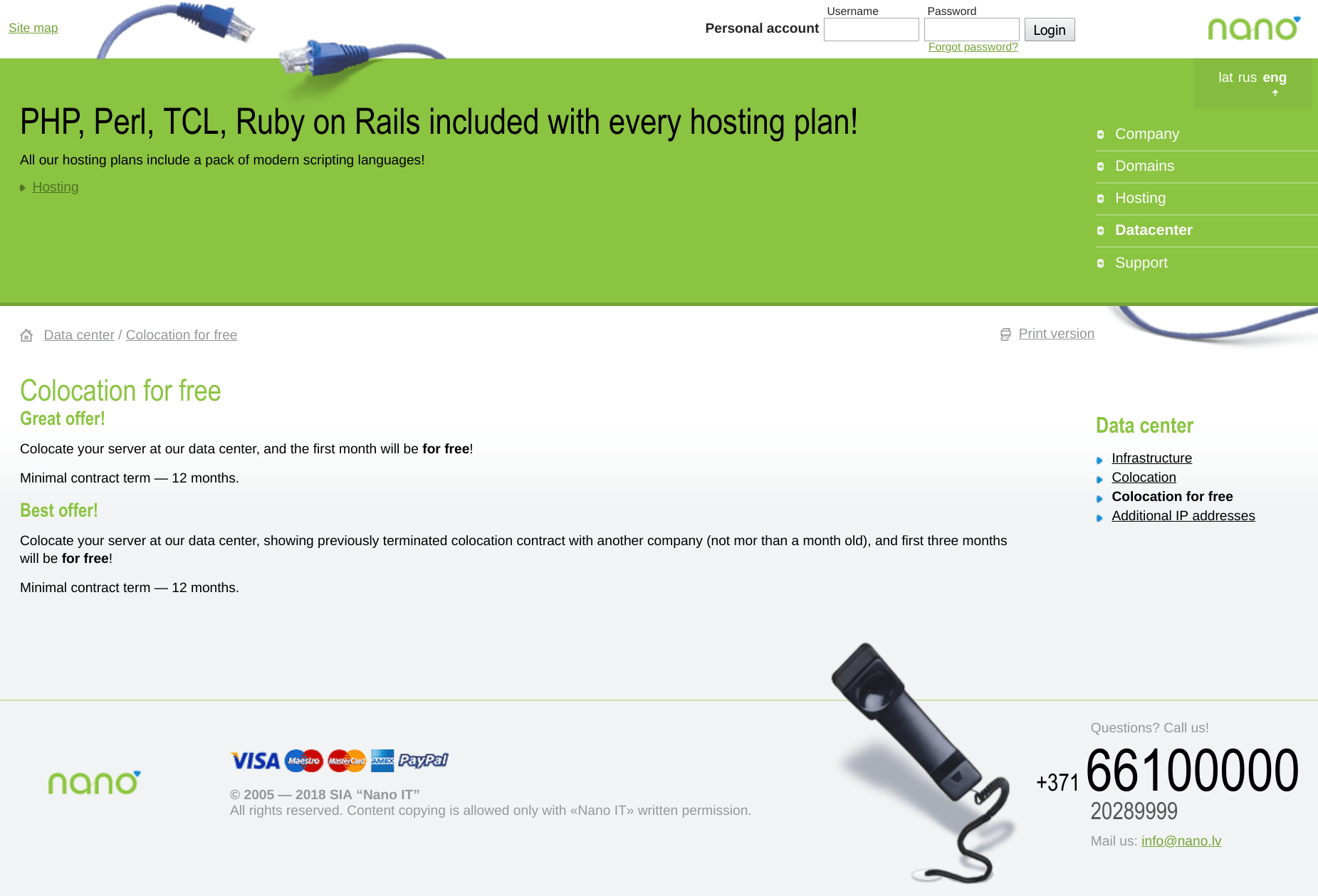Viewport: 1318px width, 896px height.
Task: Click the Login button
Action: pyautogui.click(x=1050, y=30)
